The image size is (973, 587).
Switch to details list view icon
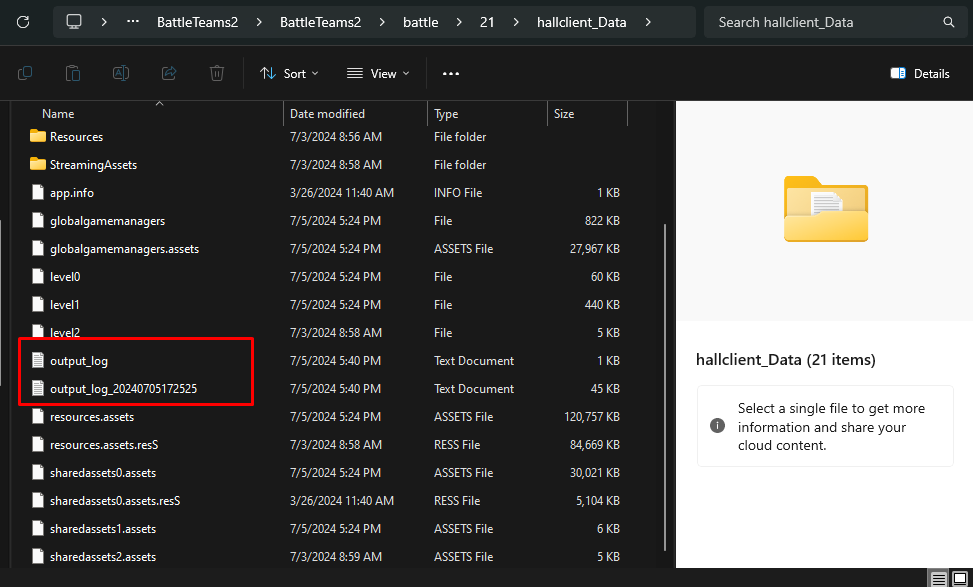(x=938, y=579)
